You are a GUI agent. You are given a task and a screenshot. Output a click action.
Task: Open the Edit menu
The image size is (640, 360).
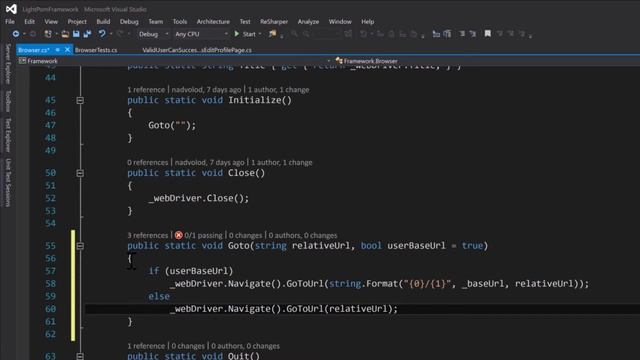(x=29, y=22)
